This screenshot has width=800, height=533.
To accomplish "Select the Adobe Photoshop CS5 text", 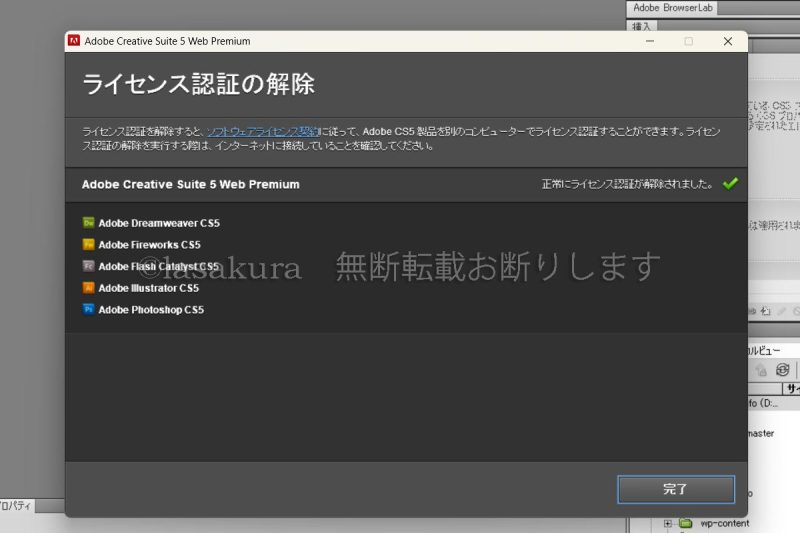I will click(x=151, y=310).
